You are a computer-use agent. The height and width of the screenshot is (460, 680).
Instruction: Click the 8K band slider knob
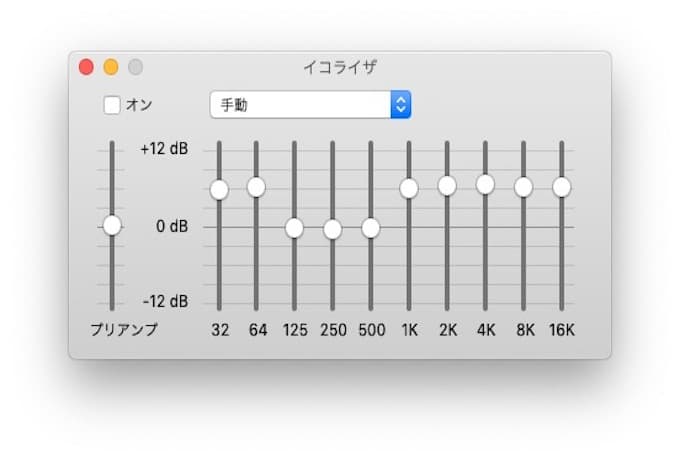(523, 187)
